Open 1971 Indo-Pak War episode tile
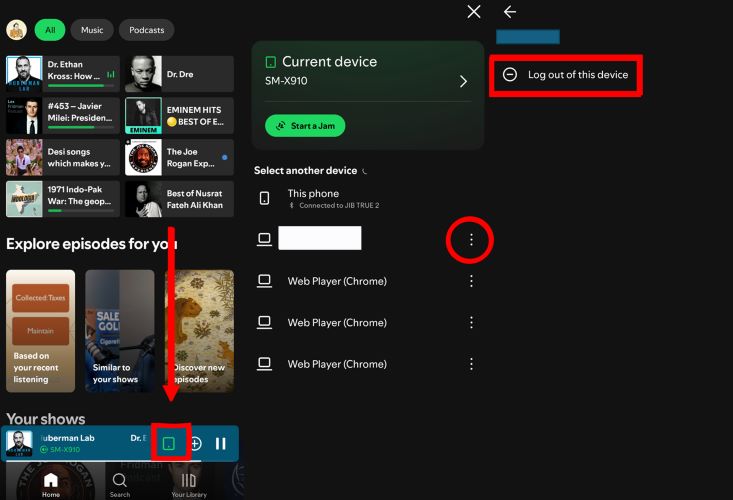The image size is (733, 500). click(63, 199)
